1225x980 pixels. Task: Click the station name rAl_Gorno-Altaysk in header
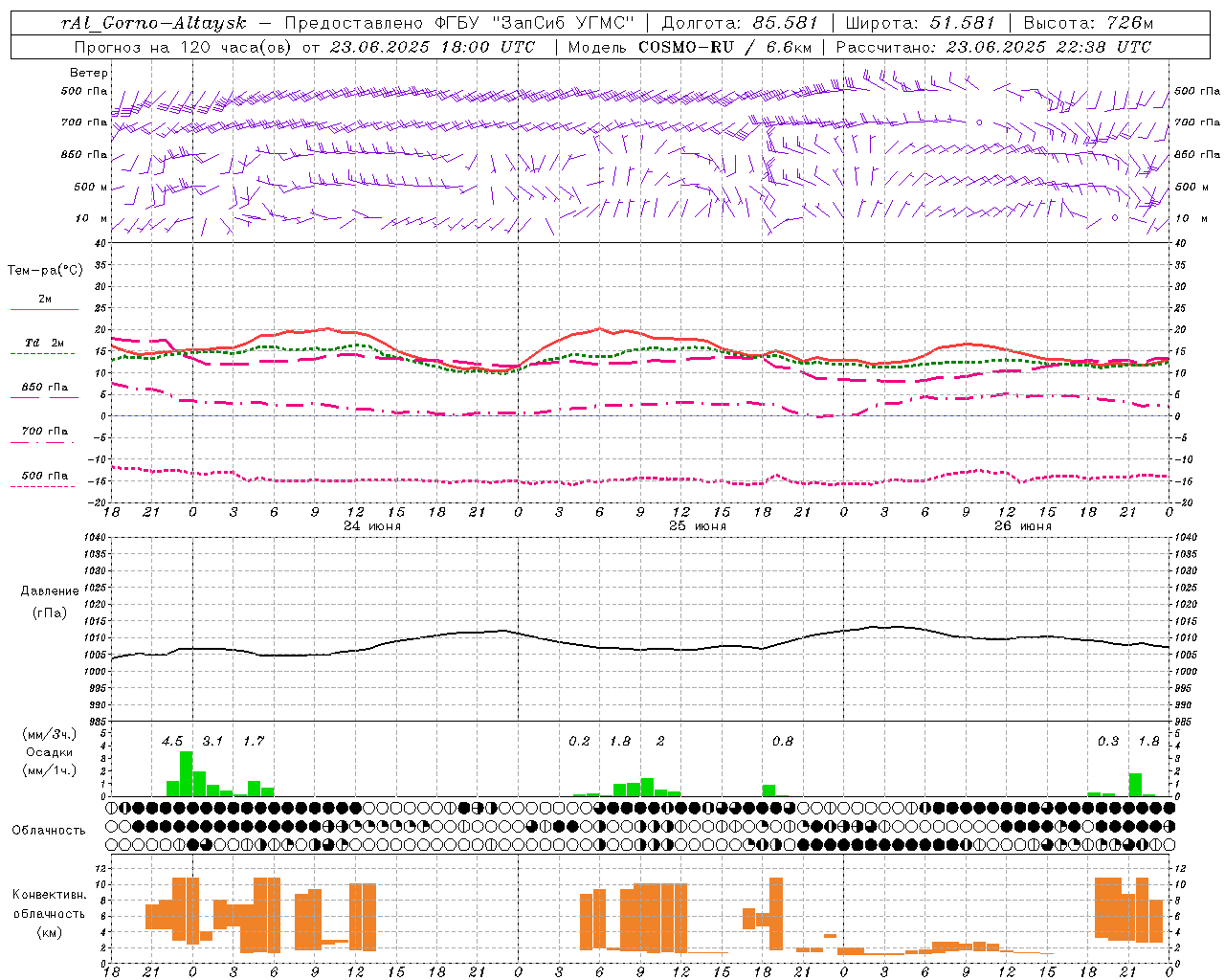154,22
